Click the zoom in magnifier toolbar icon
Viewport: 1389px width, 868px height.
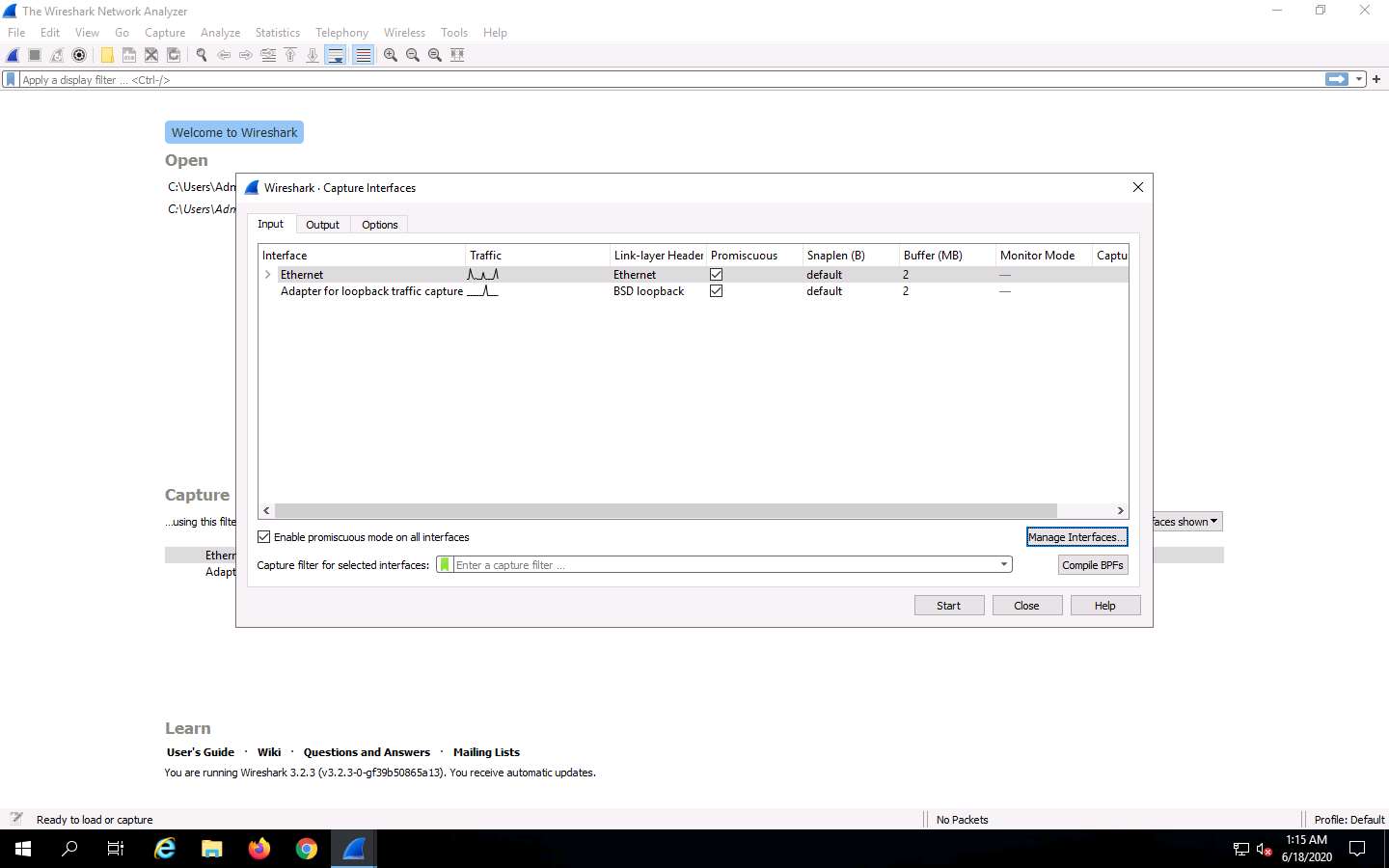click(391, 55)
